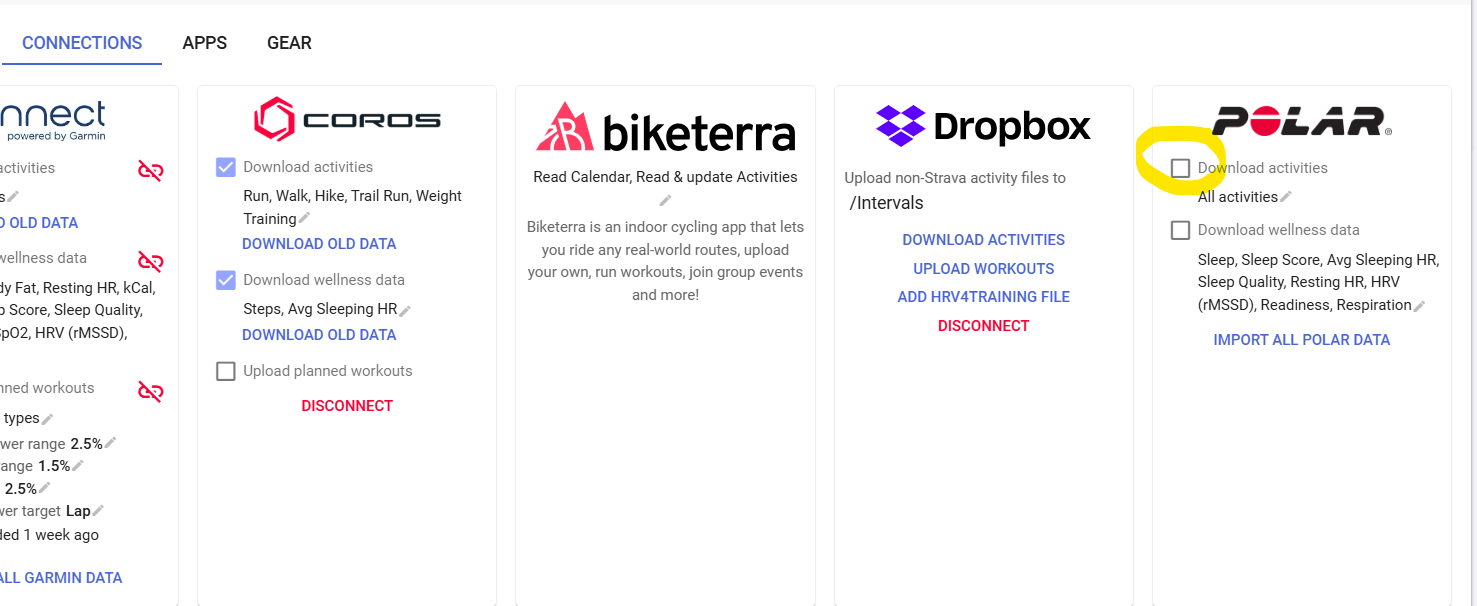1477x606 pixels.
Task: Click the pencil icon next to Lap
Action: 98,512
